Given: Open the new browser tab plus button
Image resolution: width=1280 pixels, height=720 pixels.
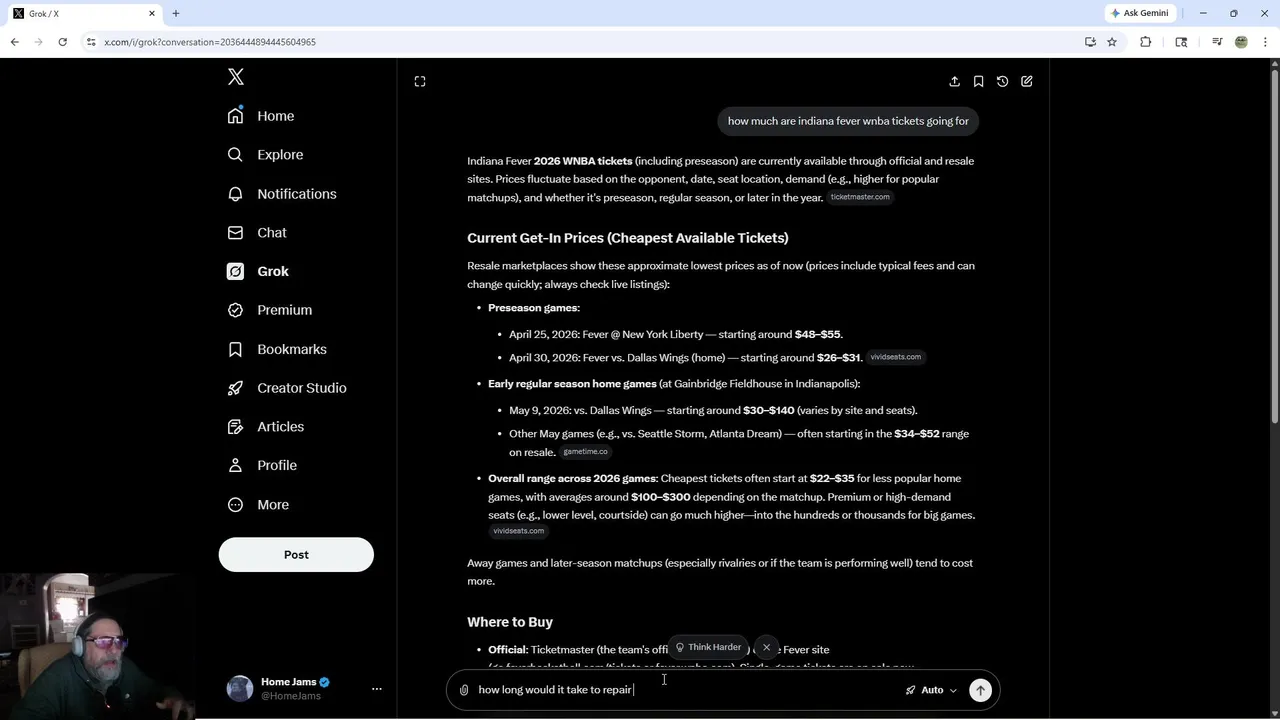Looking at the screenshot, I should click(176, 13).
